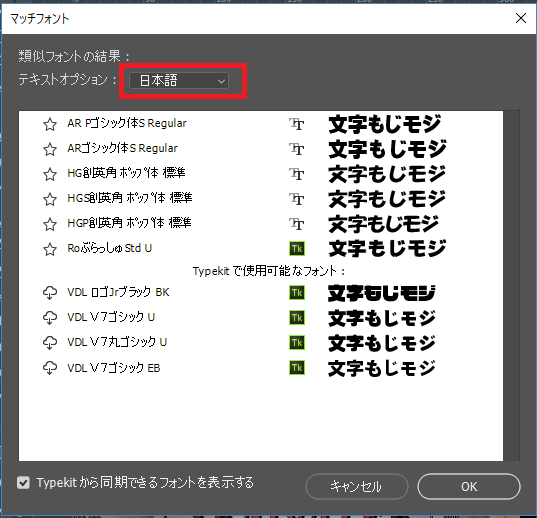537x518 pixels.
Task: Click cloud download icon for VDL V7ゴシック EB
Action: (50, 368)
